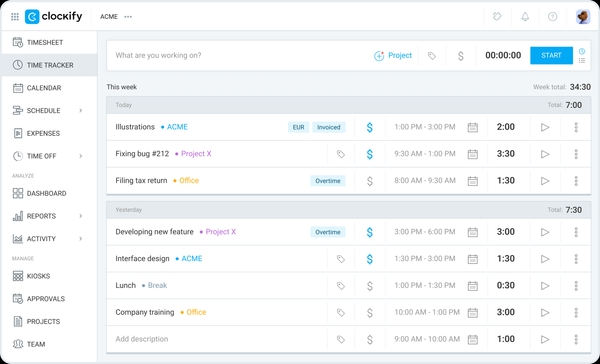The image size is (600, 364).
Task: Open Kiosks from sidebar
Action: [49, 276]
